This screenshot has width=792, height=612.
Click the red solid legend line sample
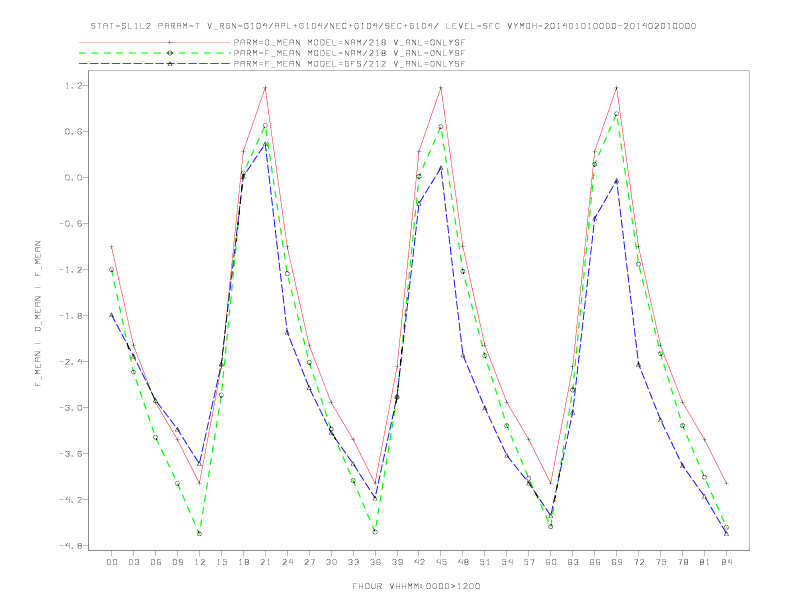click(x=155, y=43)
